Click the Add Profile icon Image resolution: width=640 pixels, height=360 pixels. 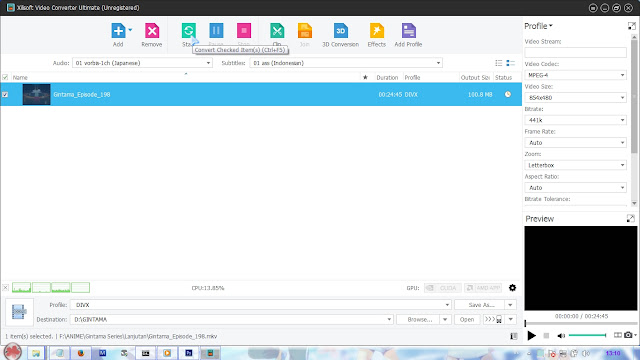point(409,31)
